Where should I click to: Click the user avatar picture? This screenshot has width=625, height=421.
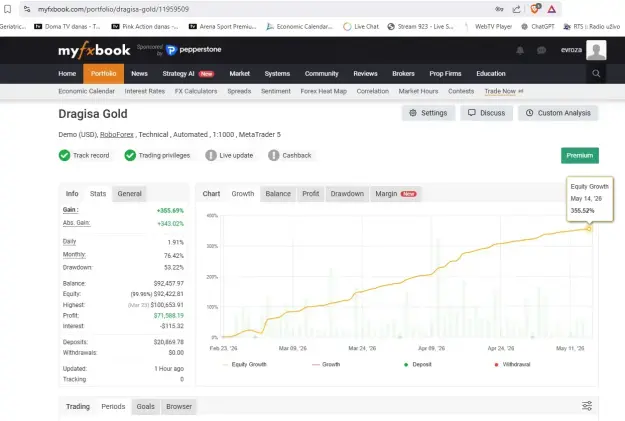pos(596,50)
